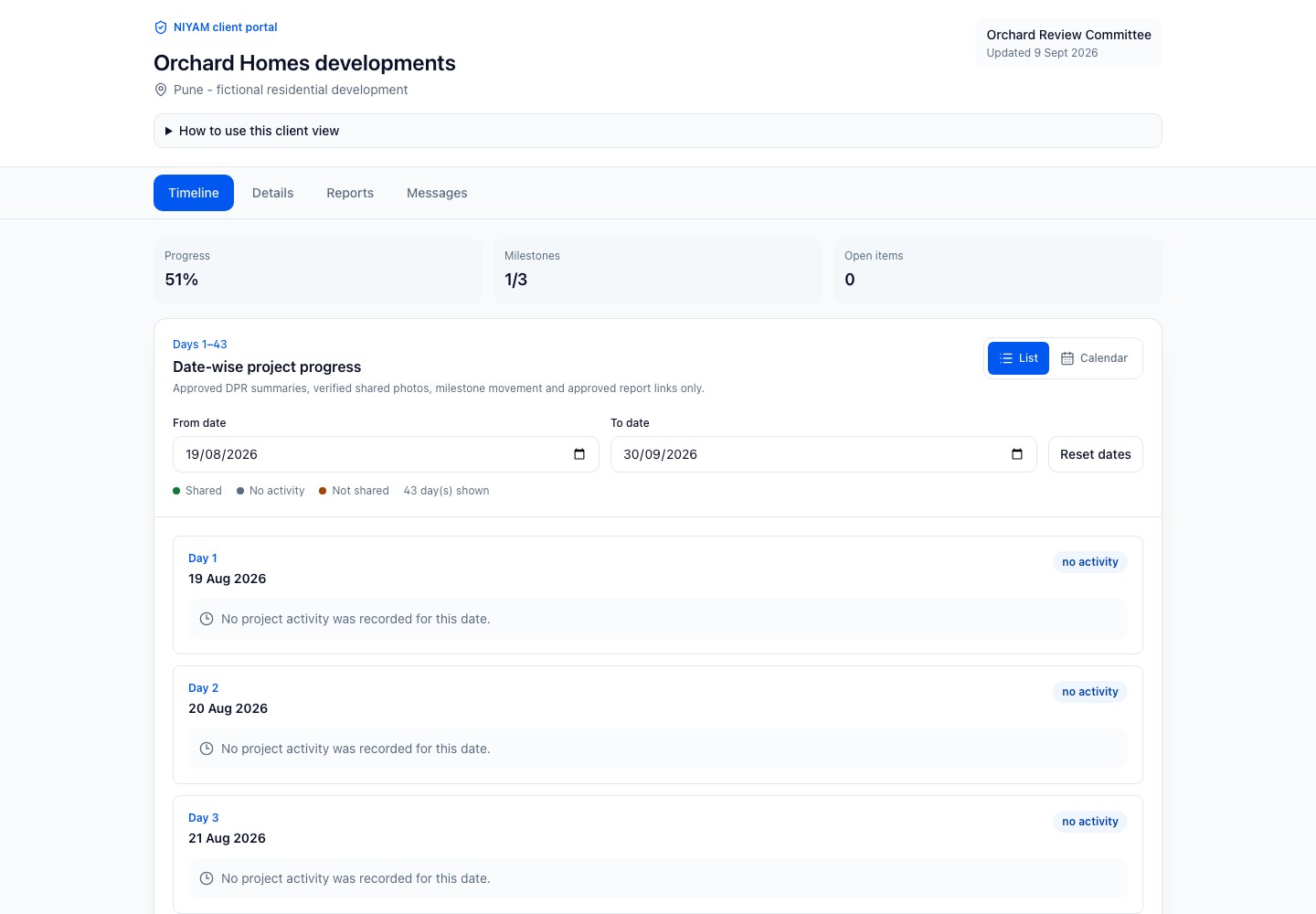Image resolution: width=1316 pixels, height=914 pixels.
Task: Click the 'Day 1' label
Action: click(203, 558)
